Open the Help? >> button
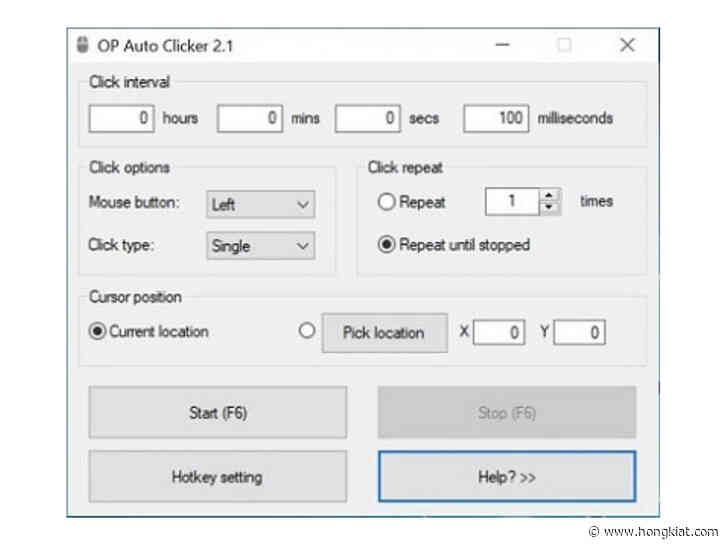 click(507, 476)
